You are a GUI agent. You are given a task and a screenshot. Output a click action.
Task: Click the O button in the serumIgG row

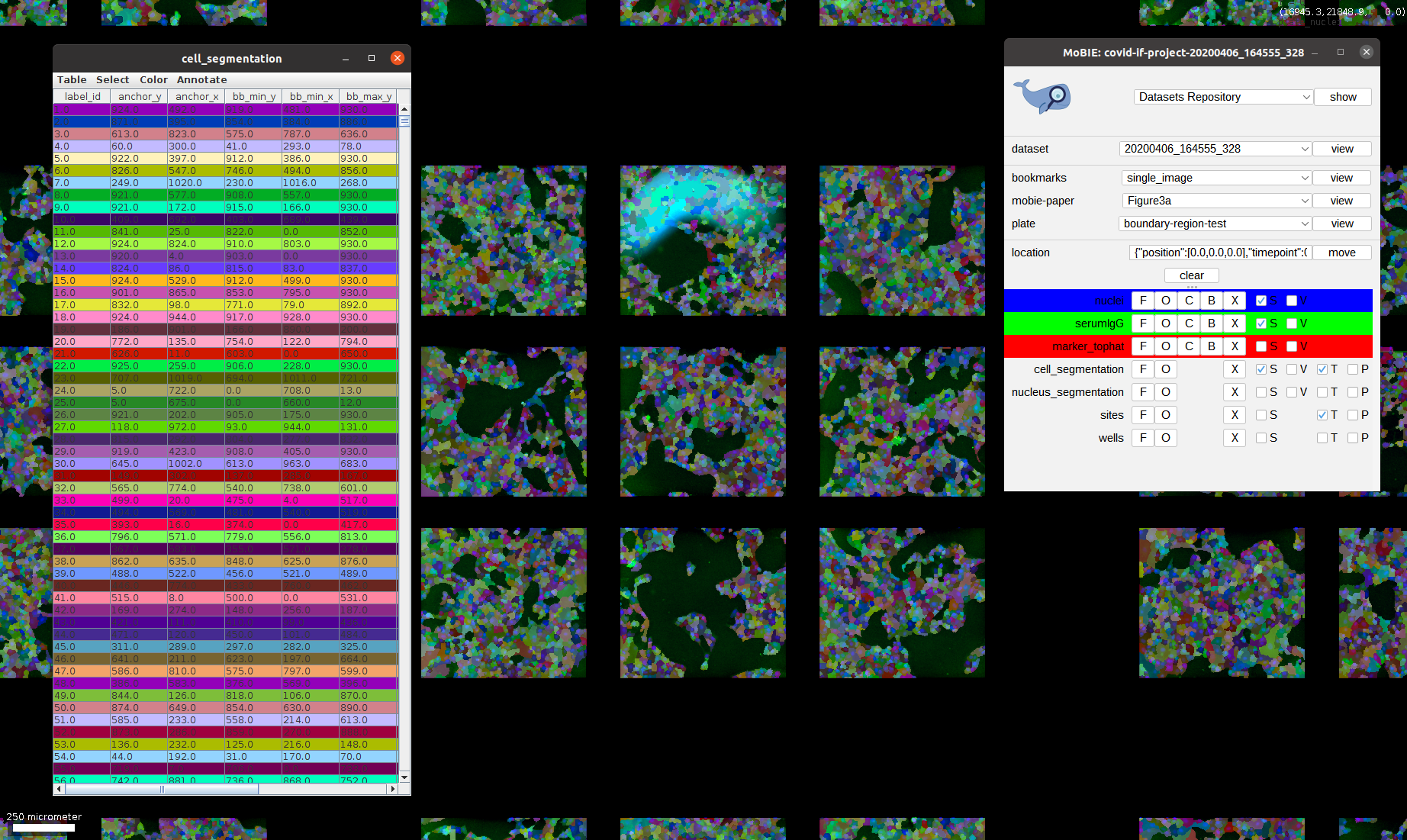click(1165, 323)
